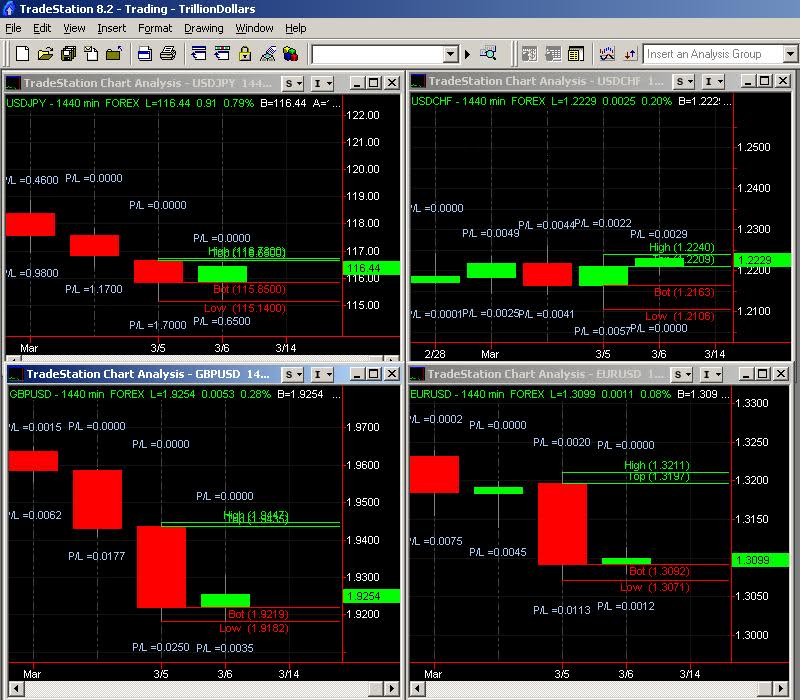Maximize the GBPUSD chart window
This screenshot has height=700, width=800.
374,374
